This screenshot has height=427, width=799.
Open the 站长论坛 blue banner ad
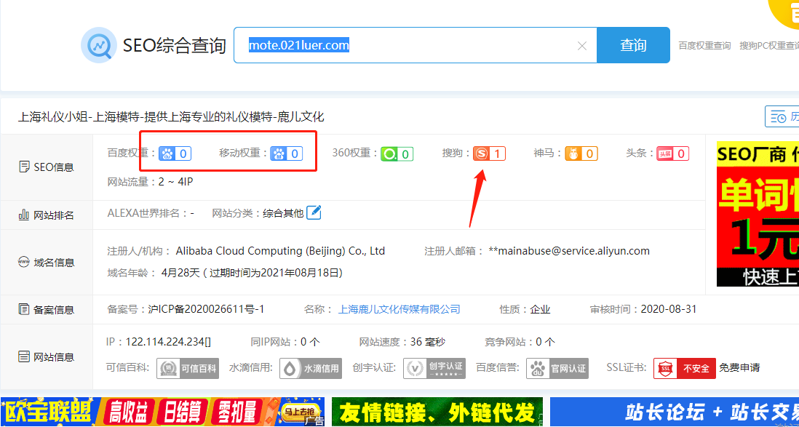tap(675, 412)
